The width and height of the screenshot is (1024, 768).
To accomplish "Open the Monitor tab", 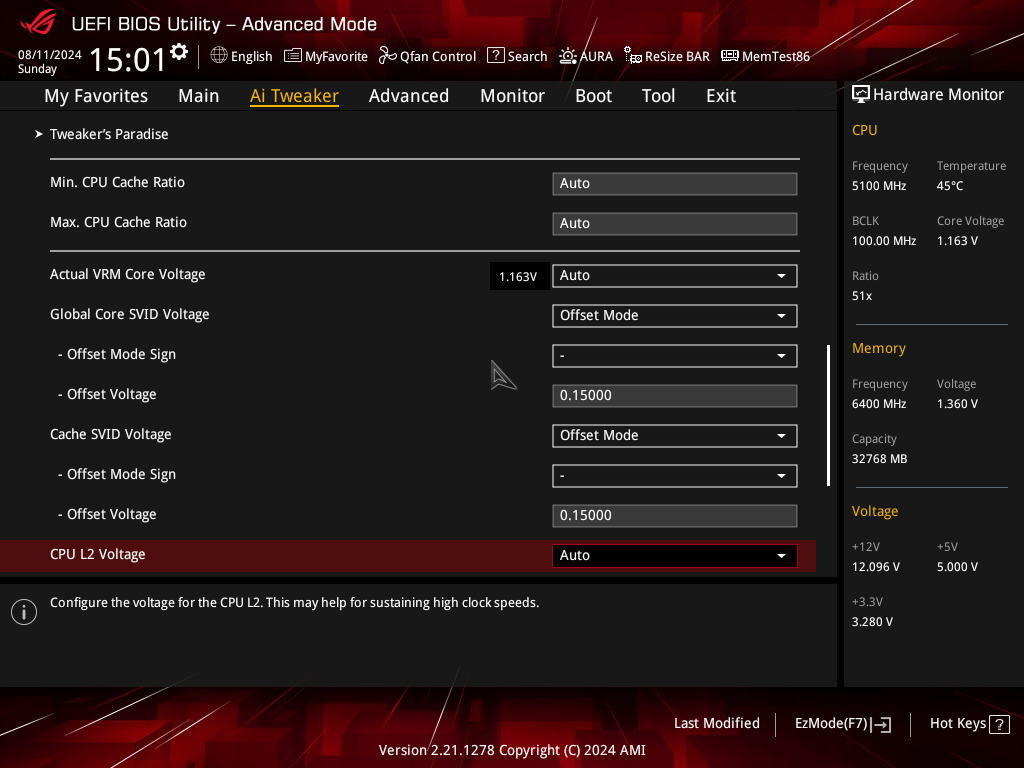I will (x=512, y=96).
